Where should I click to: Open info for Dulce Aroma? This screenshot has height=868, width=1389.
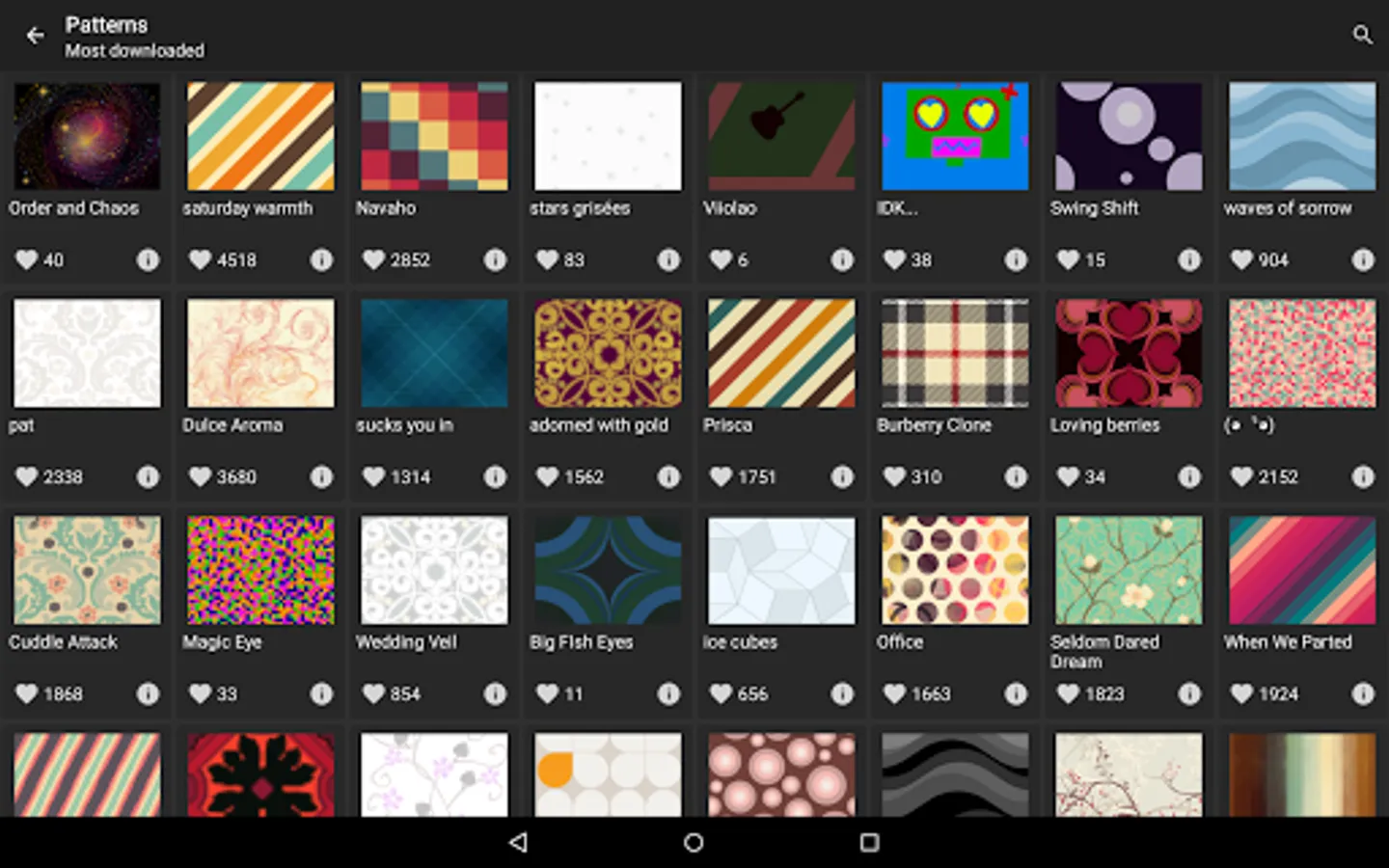pyautogui.click(x=321, y=476)
